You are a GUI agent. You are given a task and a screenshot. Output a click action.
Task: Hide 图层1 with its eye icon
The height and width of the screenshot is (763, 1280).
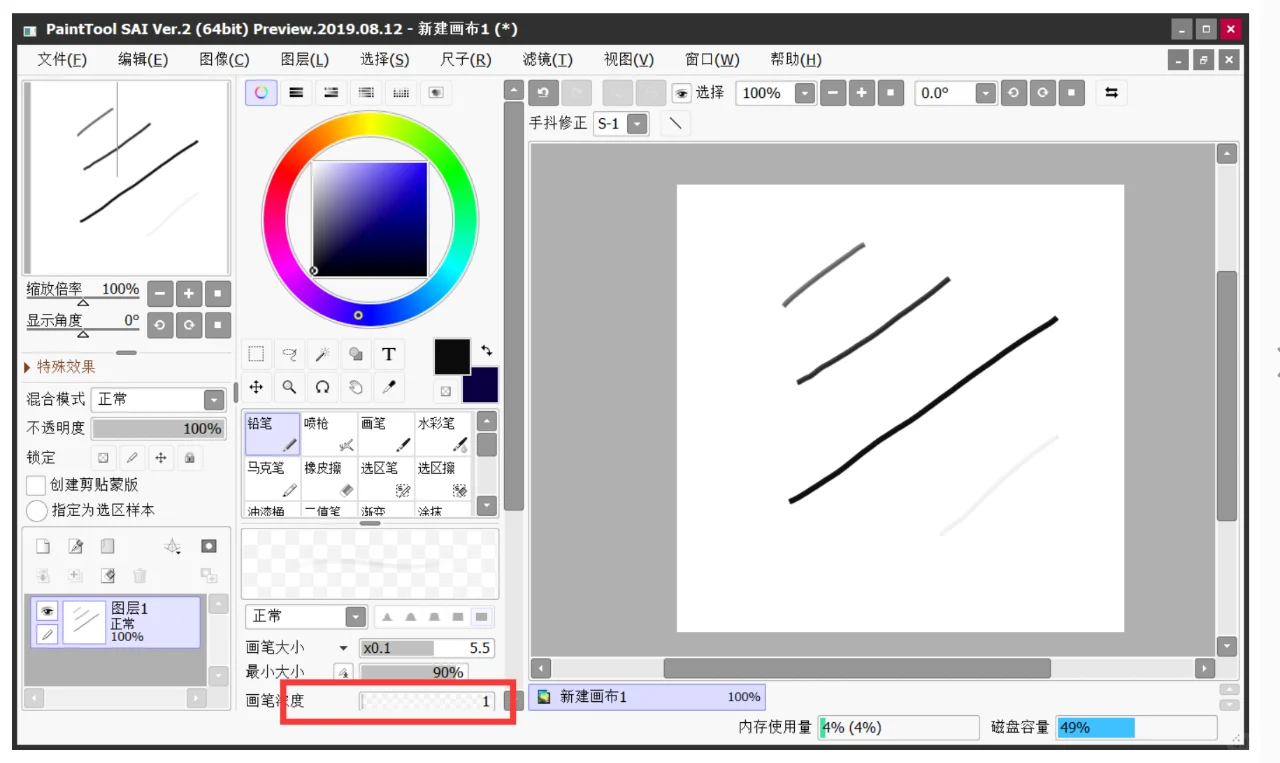(x=47, y=610)
